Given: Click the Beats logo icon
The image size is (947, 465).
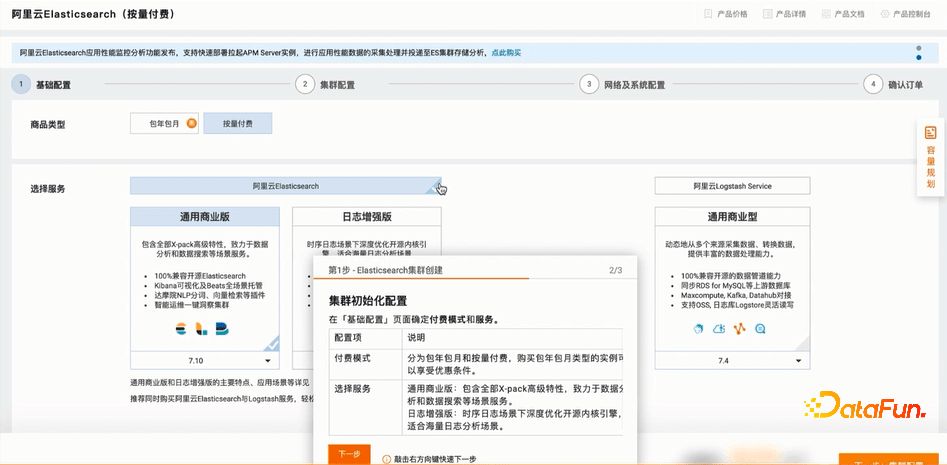Looking at the screenshot, I should click(x=222, y=329).
